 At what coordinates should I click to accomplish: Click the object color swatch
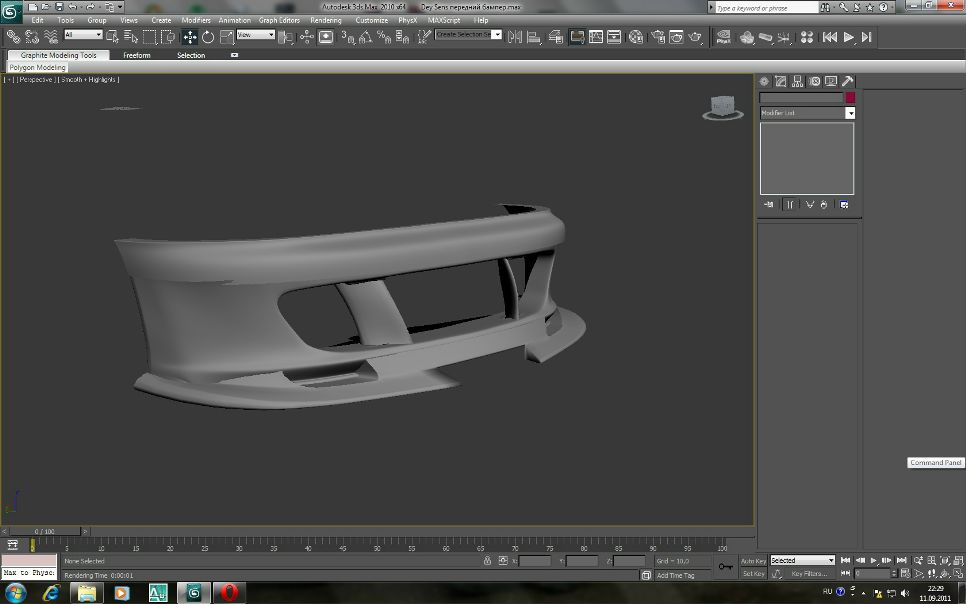[x=850, y=97]
